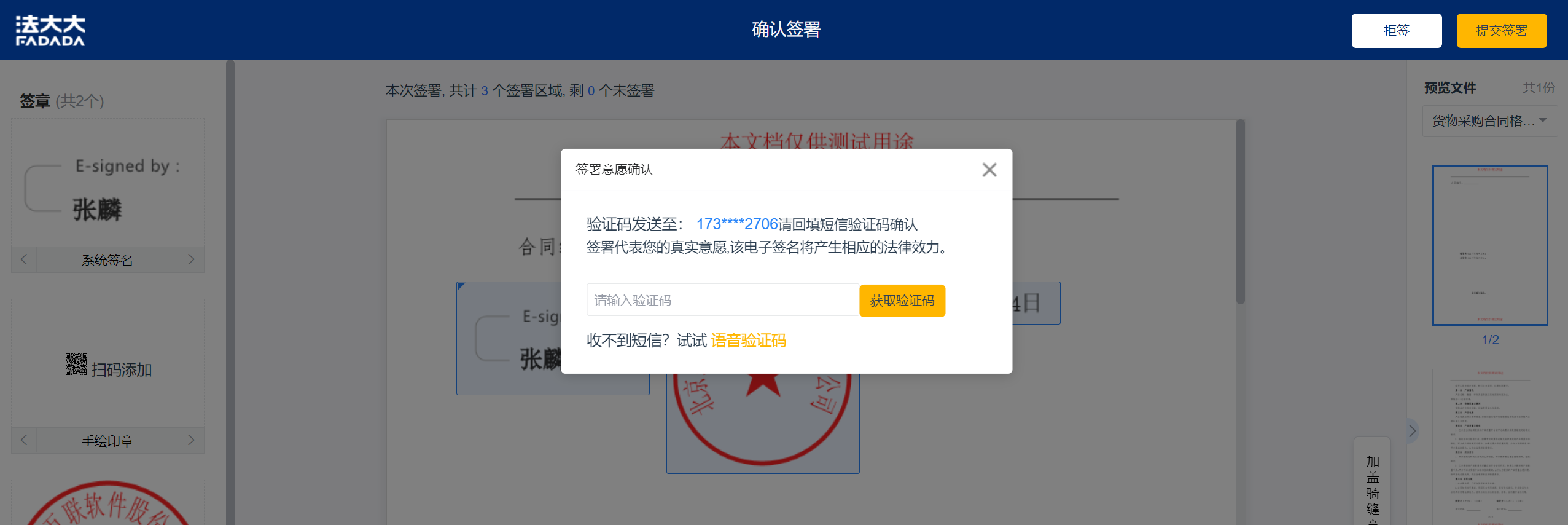Click 获取验证码 button
The image size is (1568, 525).
902,301
